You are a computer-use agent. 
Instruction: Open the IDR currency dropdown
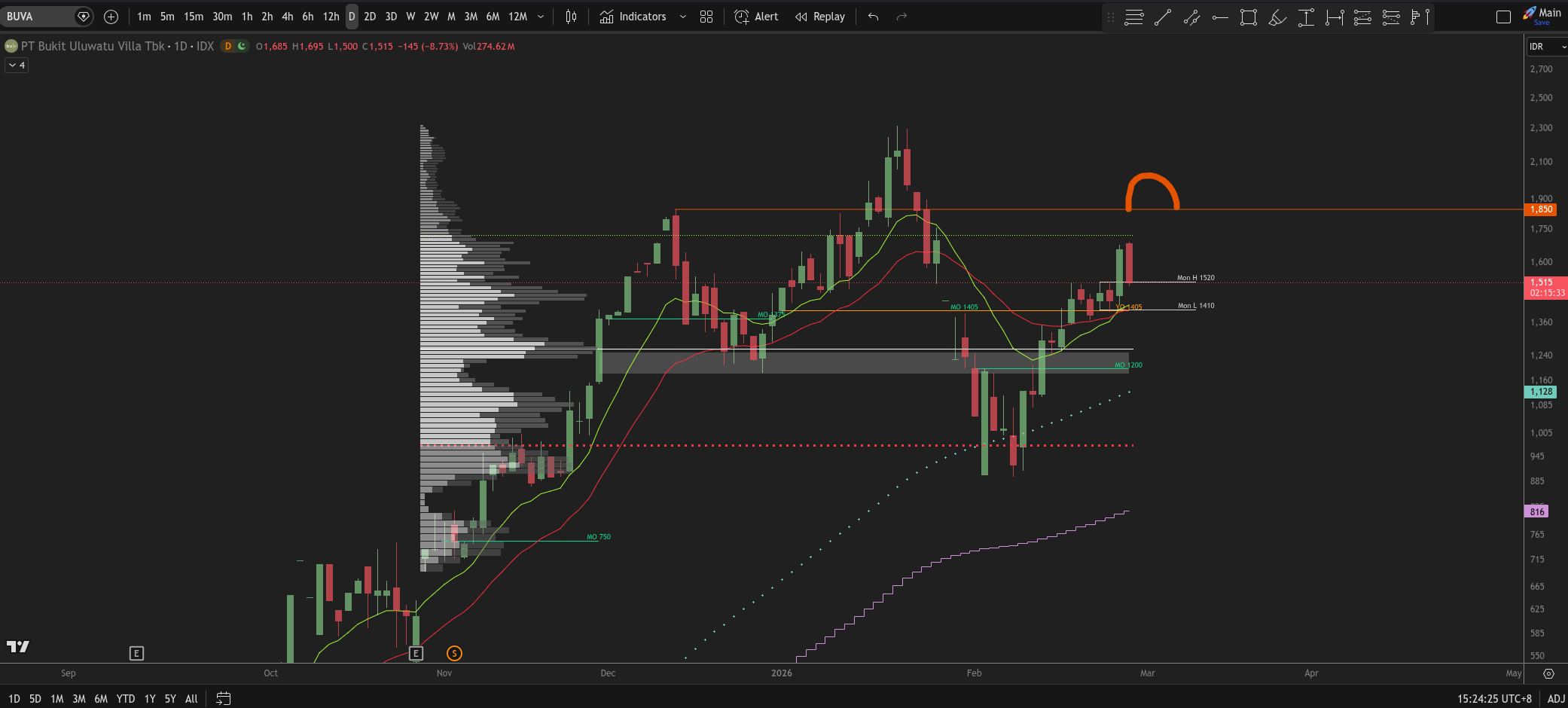coord(1547,47)
